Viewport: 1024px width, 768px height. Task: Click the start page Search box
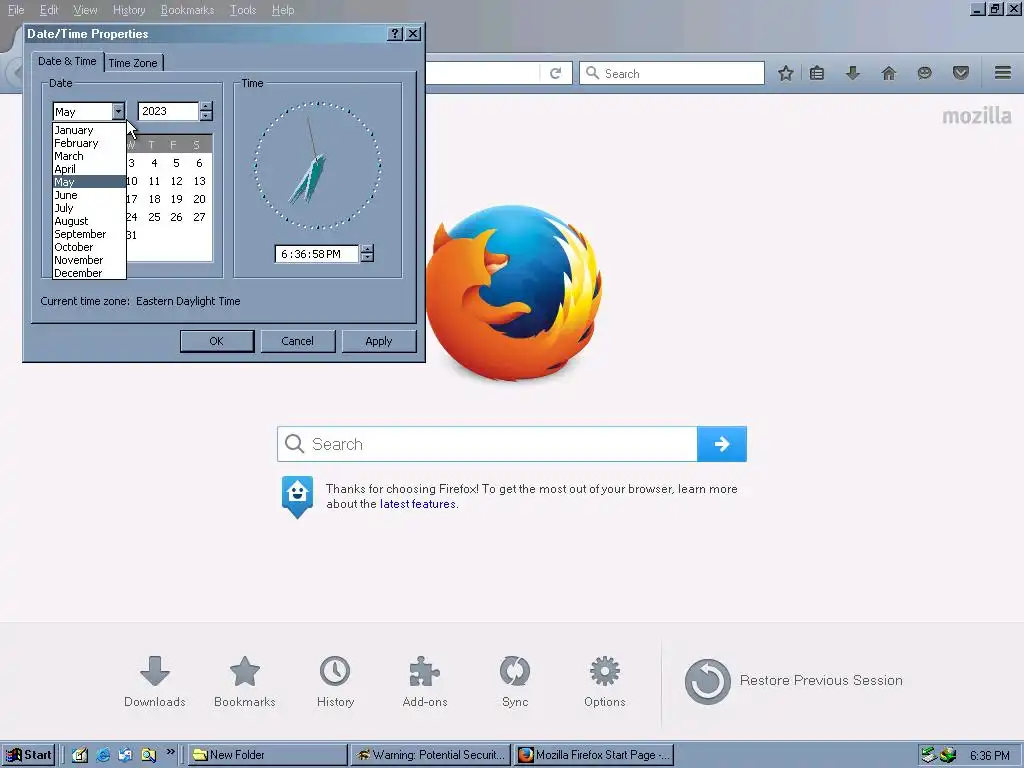coord(487,444)
